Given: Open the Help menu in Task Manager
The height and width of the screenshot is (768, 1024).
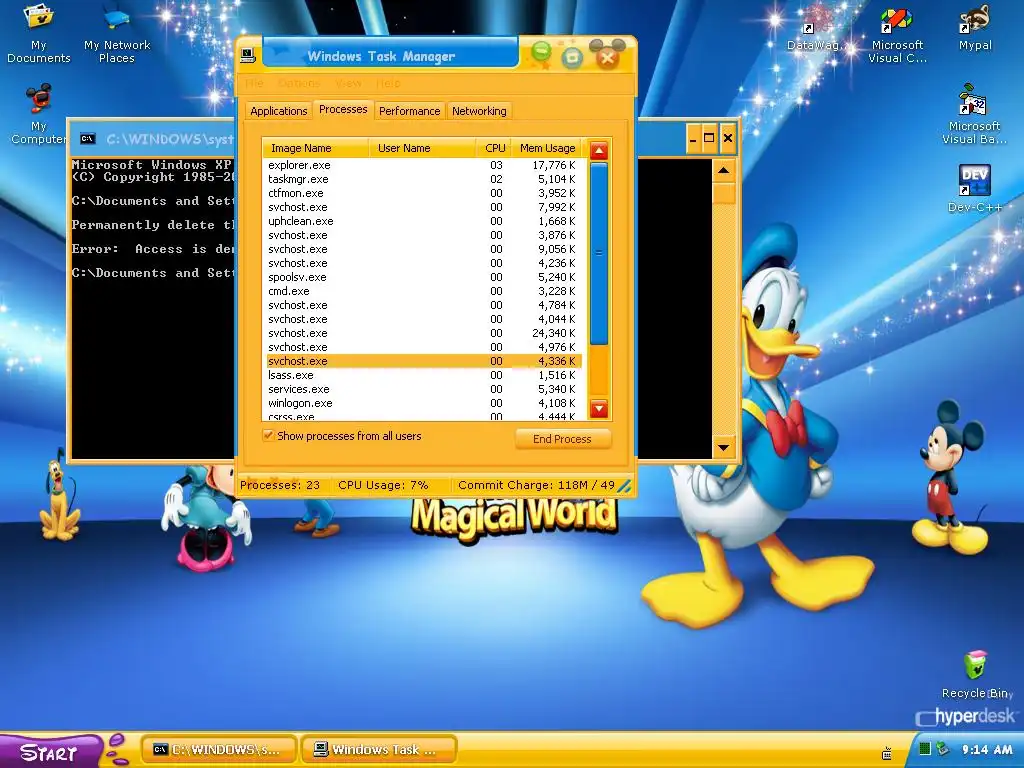Looking at the screenshot, I should point(388,83).
